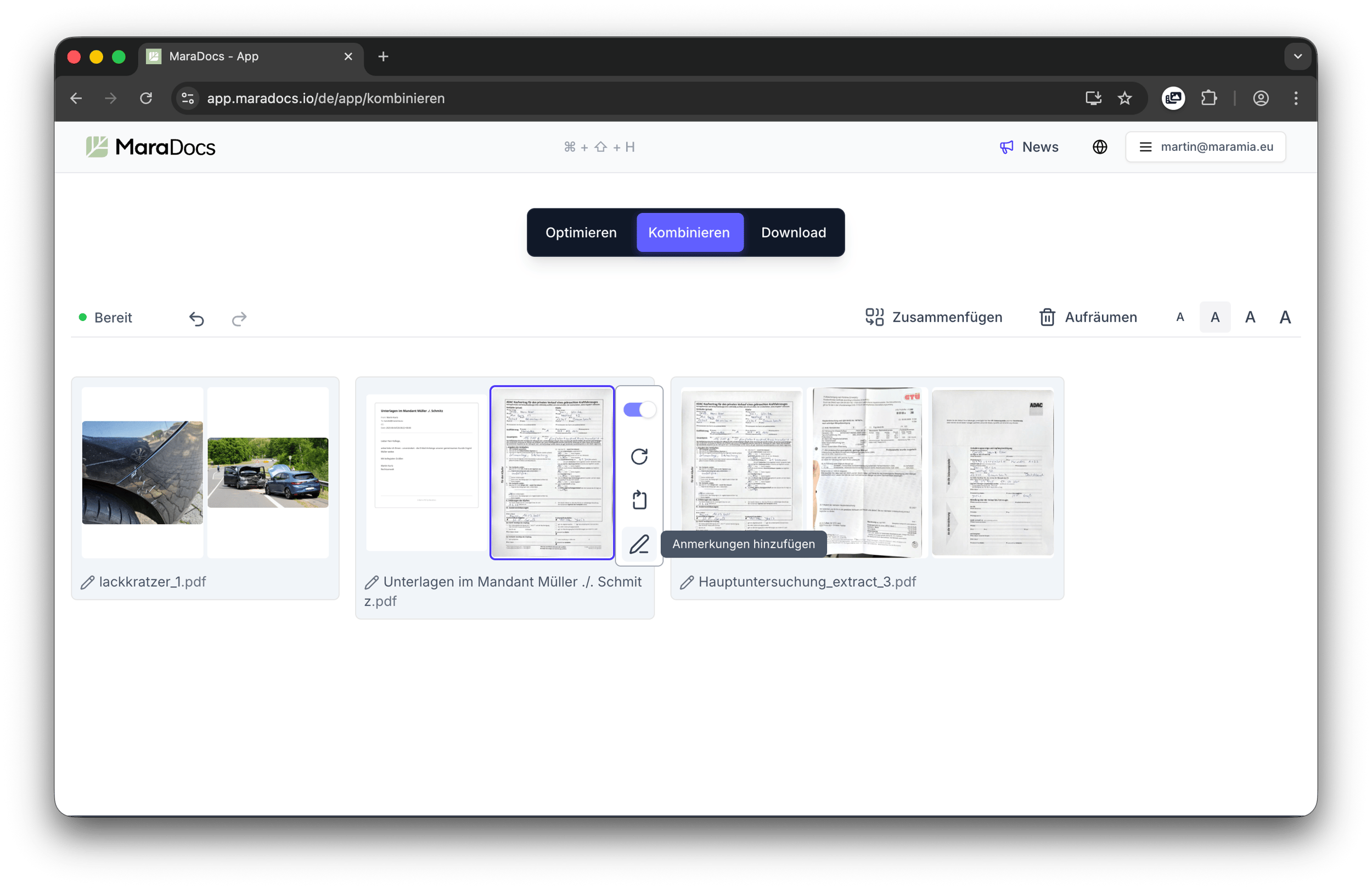The image size is (1372, 889).
Task: Click the undo arrow icon
Action: click(x=196, y=318)
